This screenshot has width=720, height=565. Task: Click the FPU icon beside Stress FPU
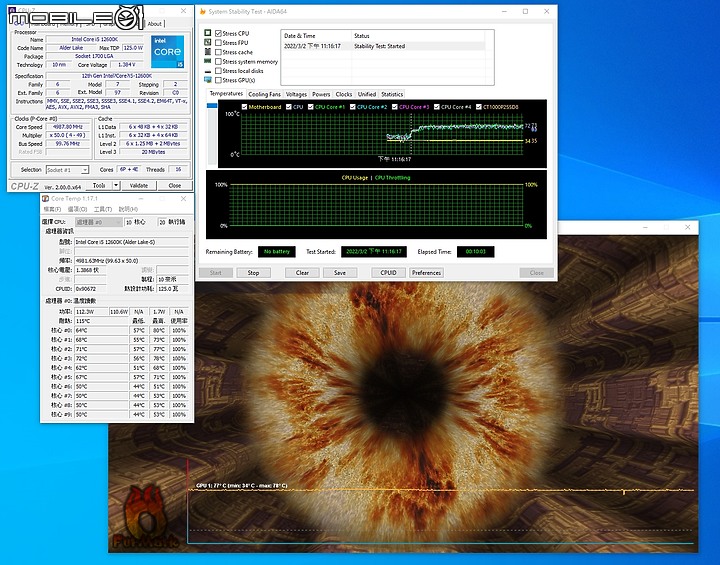pos(208,42)
